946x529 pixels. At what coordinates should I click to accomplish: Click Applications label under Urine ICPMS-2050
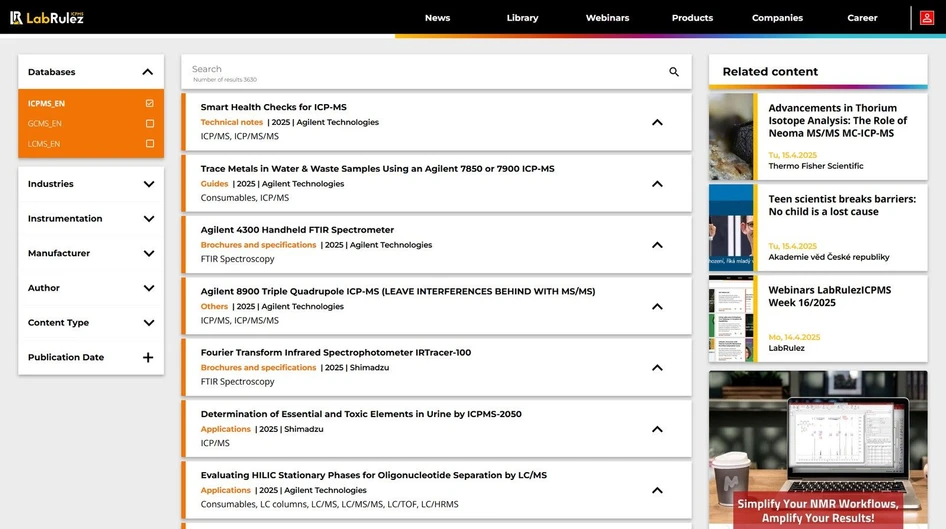[x=226, y=429]
